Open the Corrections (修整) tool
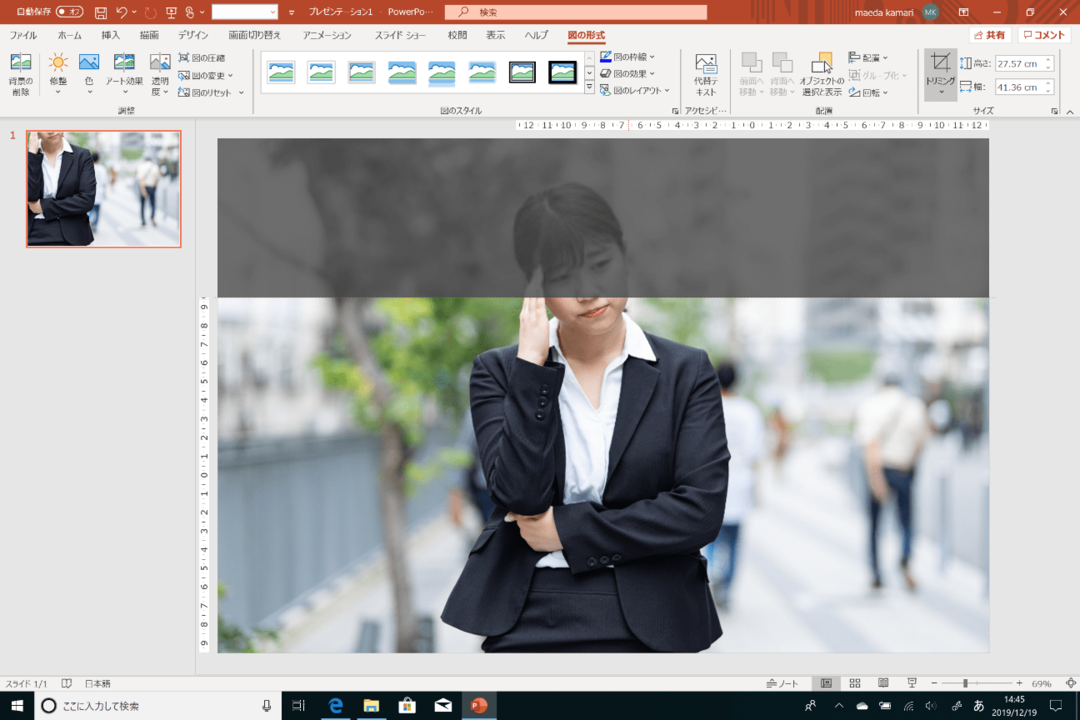Screen dimensions: 1080x720 pos(59,74)
